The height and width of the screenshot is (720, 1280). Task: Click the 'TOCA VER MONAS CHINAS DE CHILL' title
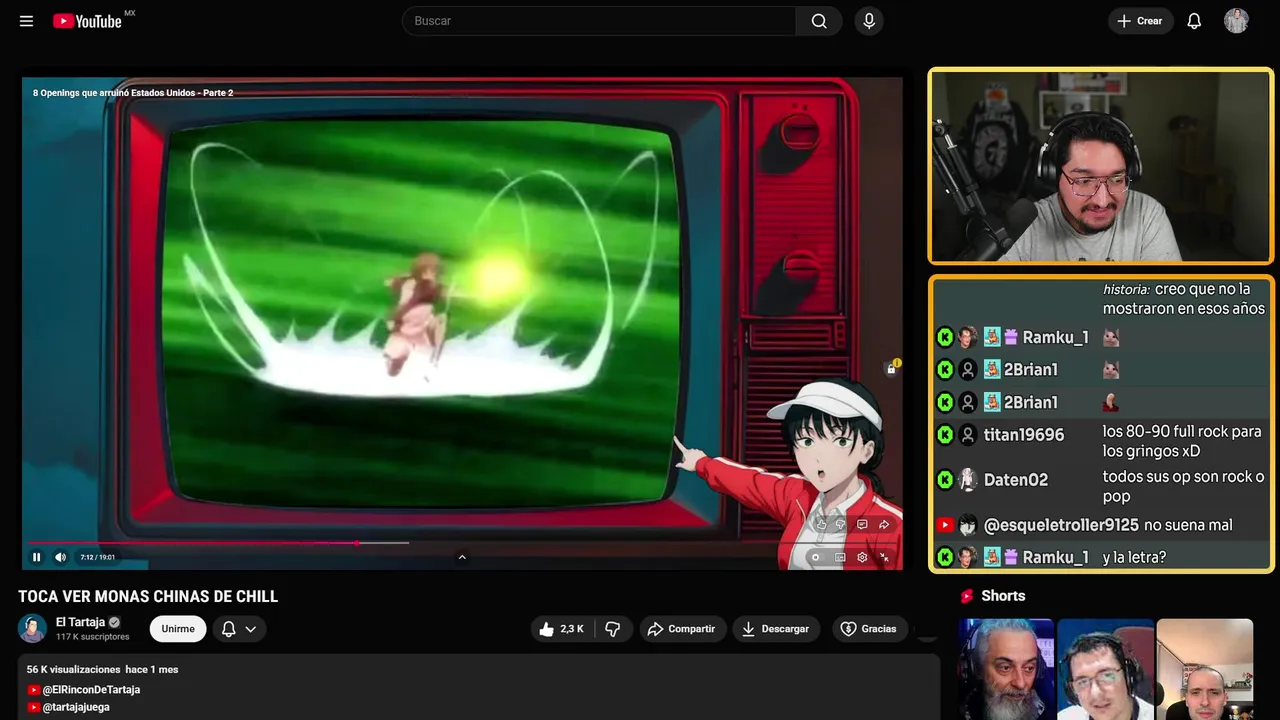point(148,597)
